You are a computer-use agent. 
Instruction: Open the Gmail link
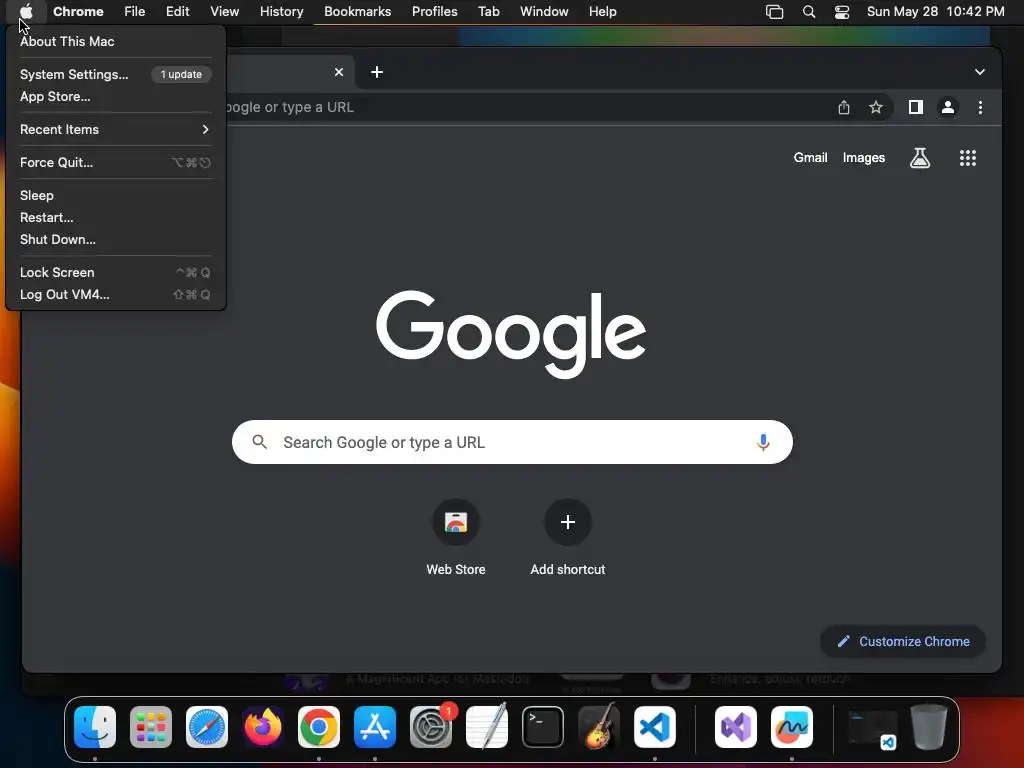pos(810,157)
